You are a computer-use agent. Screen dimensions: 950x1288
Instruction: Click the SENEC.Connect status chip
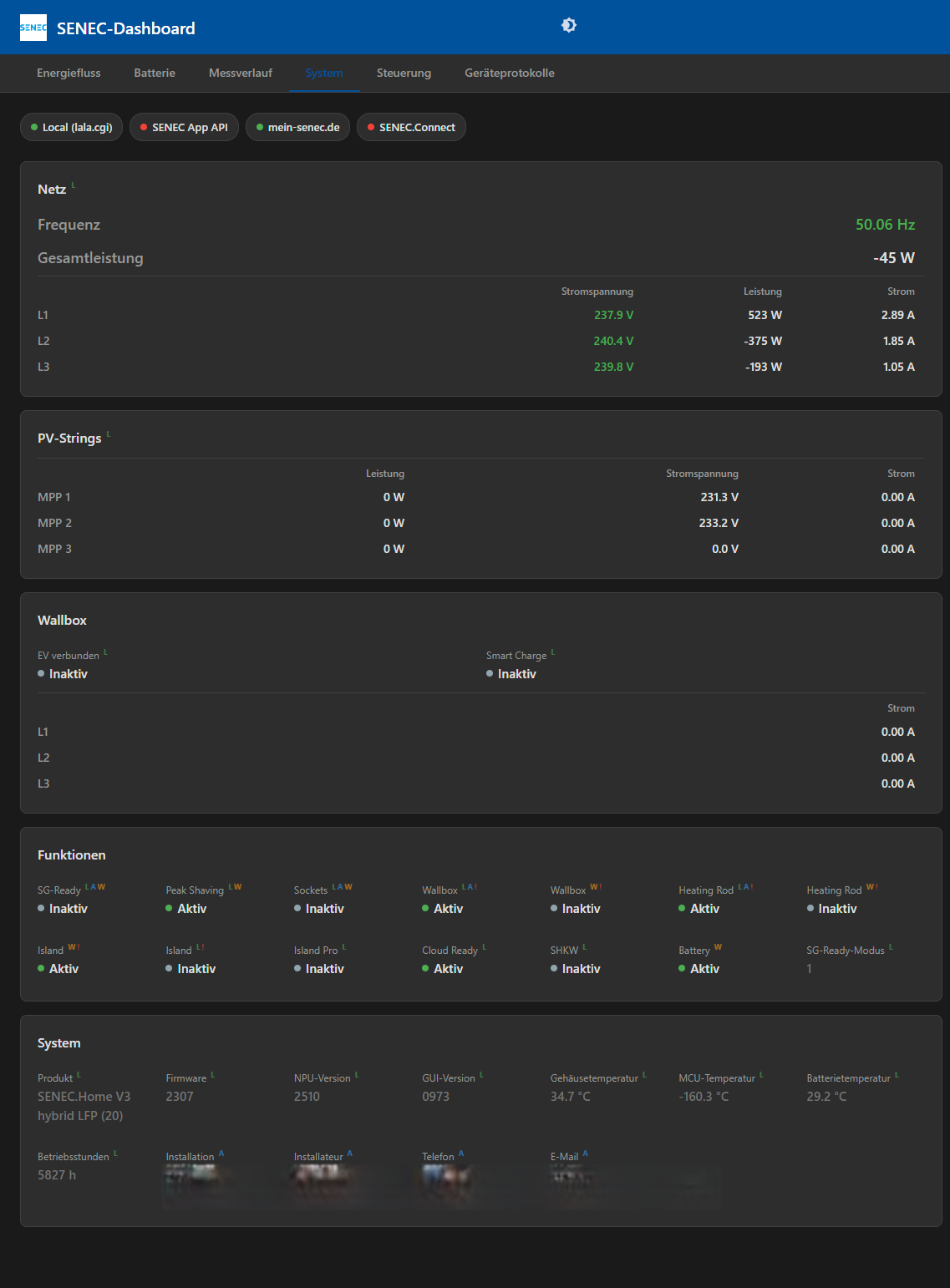point(411,127)
